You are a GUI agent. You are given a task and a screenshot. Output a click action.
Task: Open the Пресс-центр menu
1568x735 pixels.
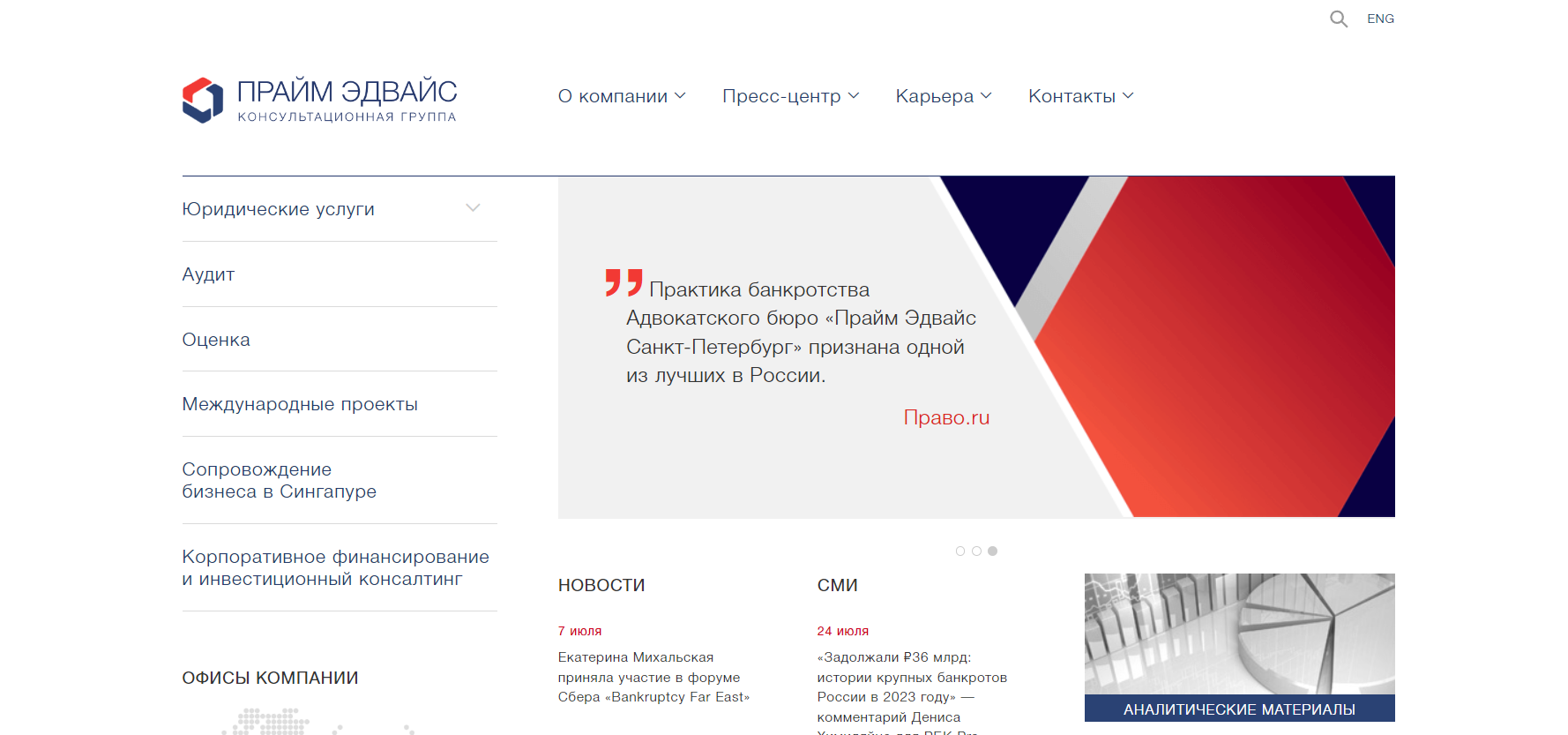(x=781, y=96)
